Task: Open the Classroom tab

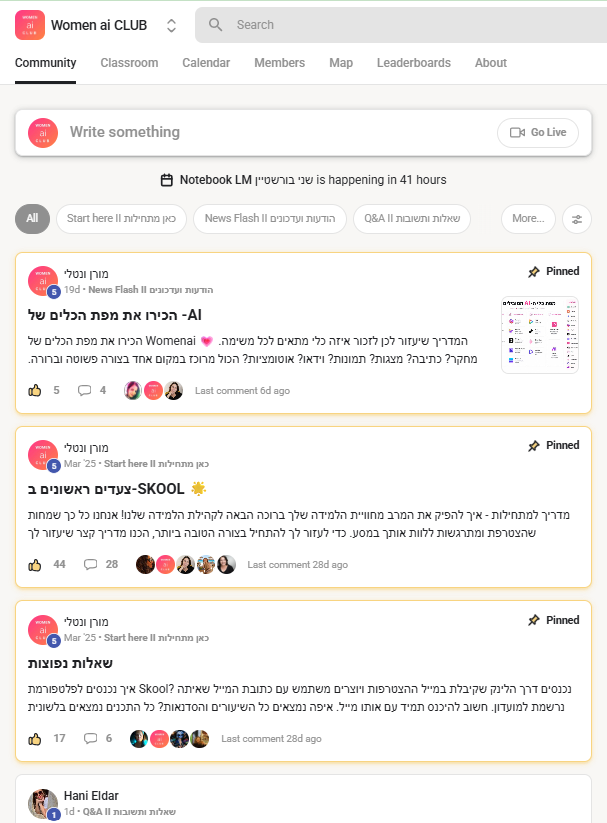Action: [129, 63]
